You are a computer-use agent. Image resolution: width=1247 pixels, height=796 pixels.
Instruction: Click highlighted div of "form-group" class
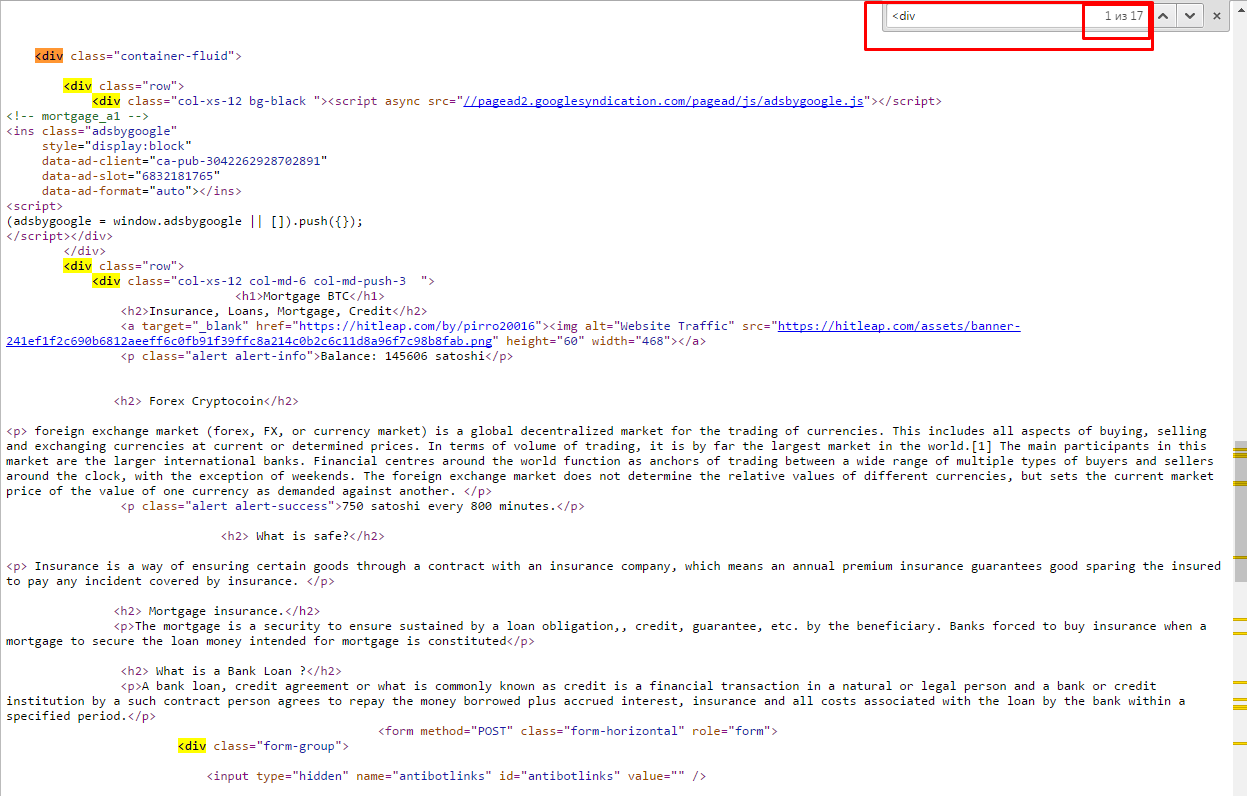point(192,746)
